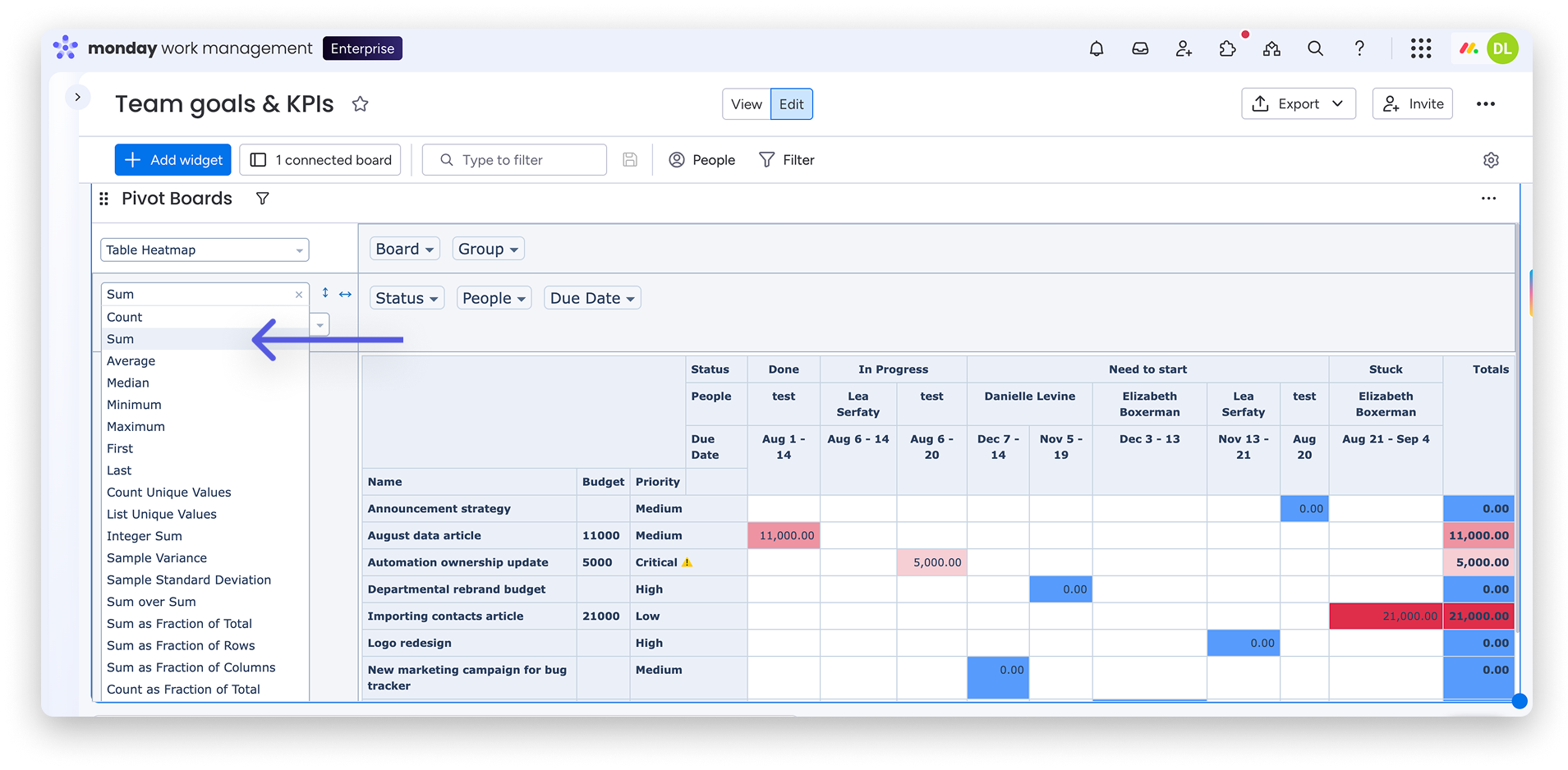Open the help question mark icon

click(1359, 49)
